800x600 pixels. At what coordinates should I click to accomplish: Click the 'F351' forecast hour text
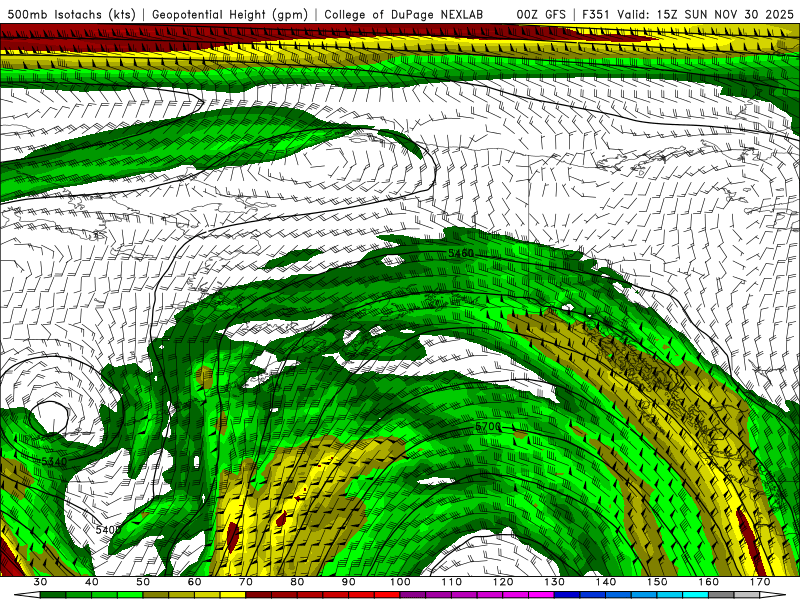tap(595, 14)
